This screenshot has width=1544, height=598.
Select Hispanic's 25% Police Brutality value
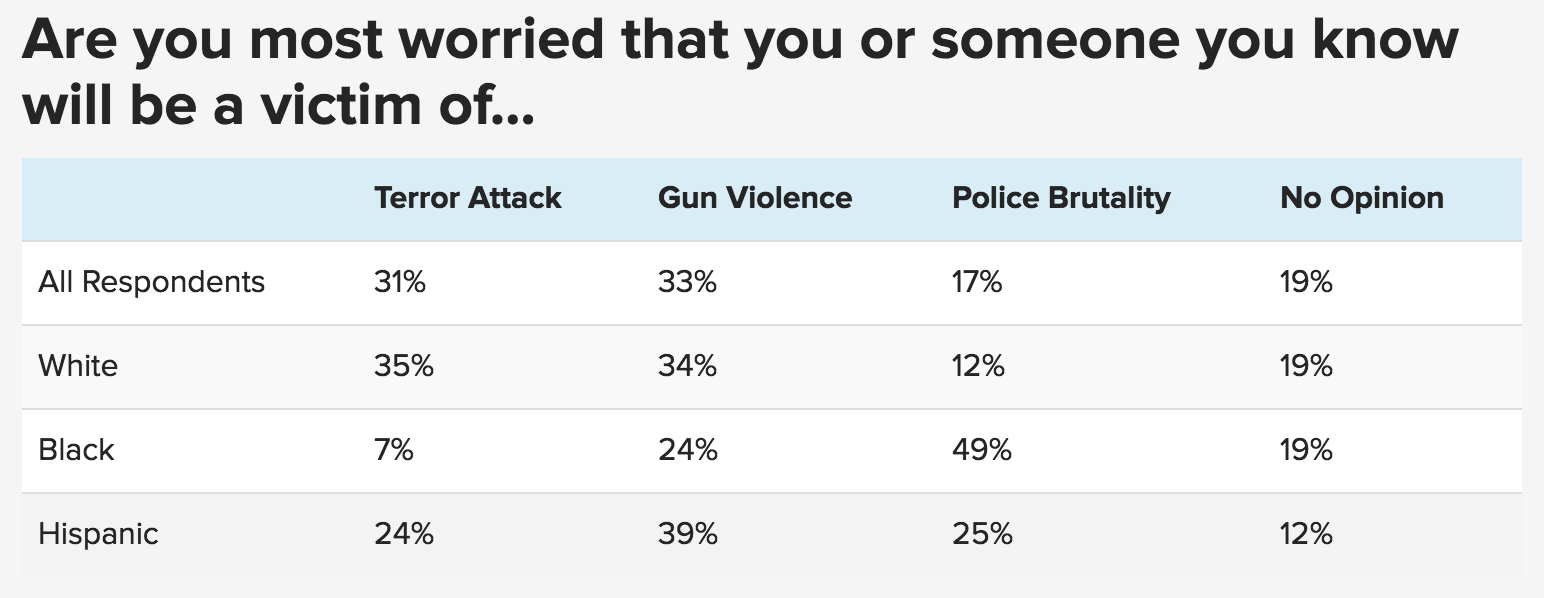pos(982,534)
